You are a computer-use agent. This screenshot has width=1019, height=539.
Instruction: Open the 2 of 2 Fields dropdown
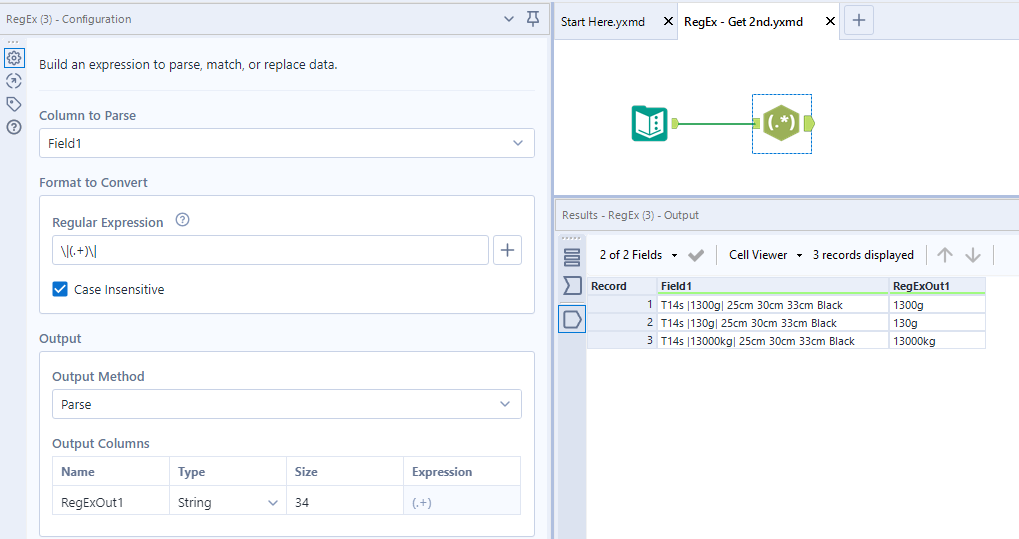point(639,255)
